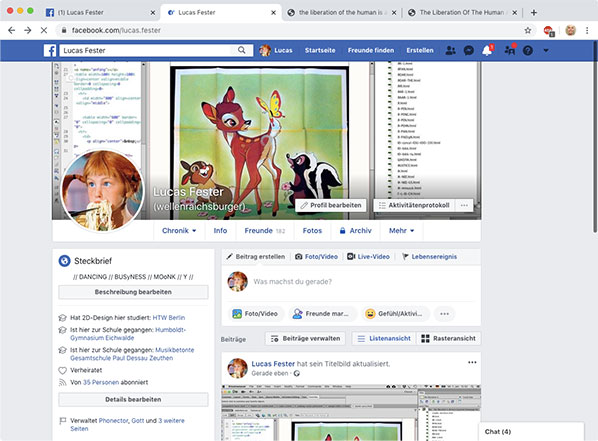Open the 35 Personen followers link

(x=101, y=382)
